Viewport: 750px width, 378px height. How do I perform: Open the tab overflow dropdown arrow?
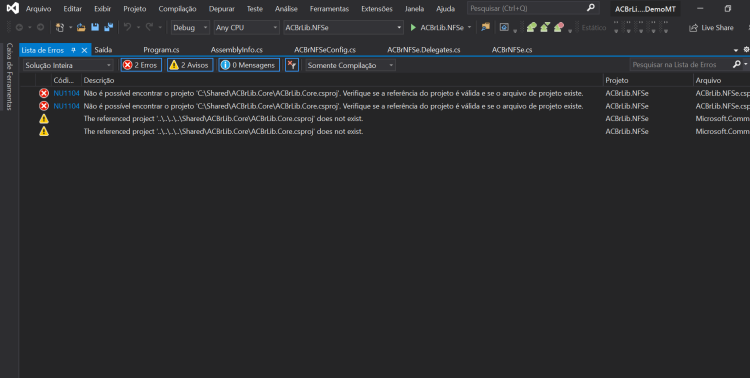pyautogui.click(x=736, y=50)
